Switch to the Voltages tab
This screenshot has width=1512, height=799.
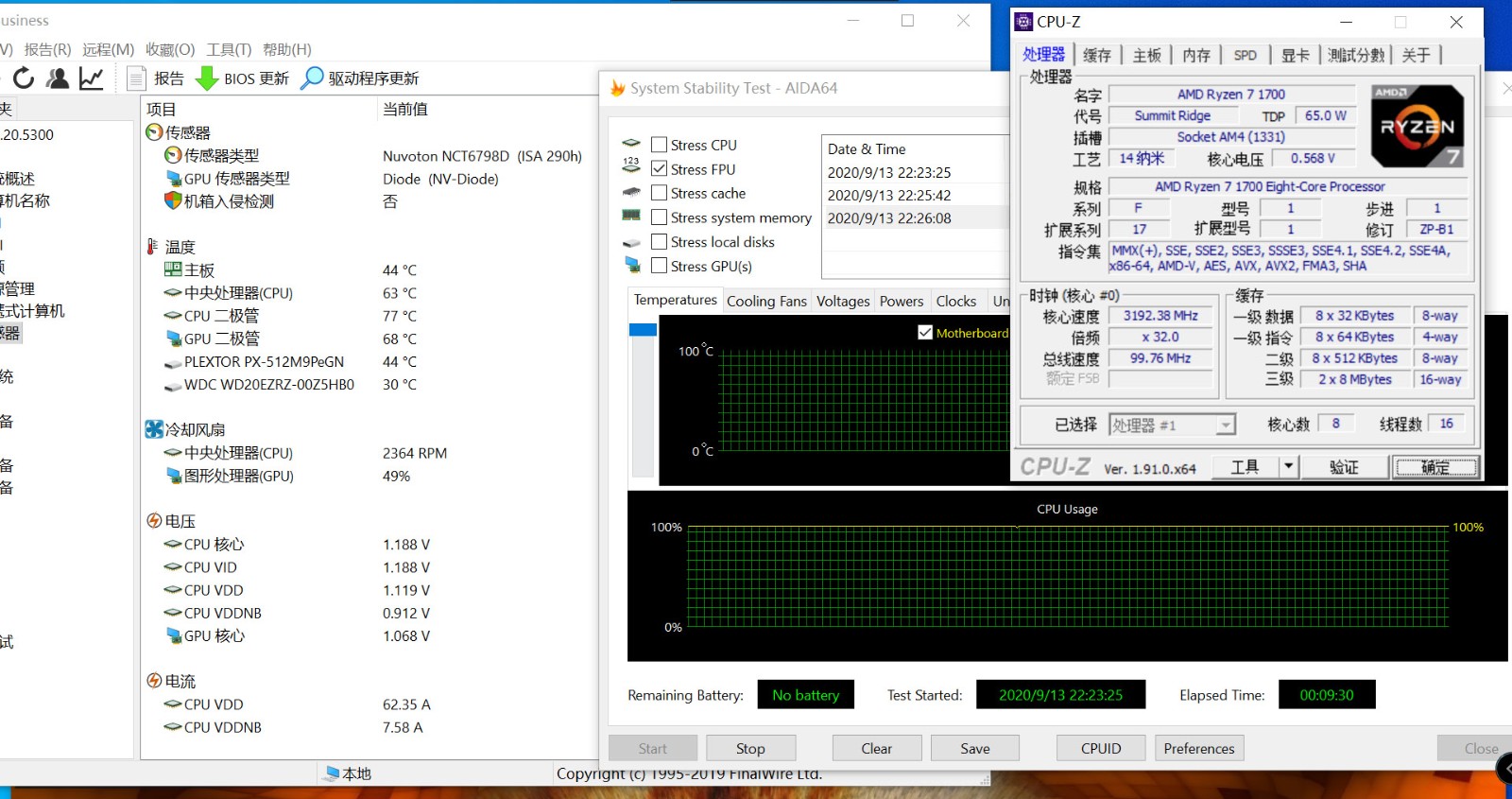click(x=843, y=301)
